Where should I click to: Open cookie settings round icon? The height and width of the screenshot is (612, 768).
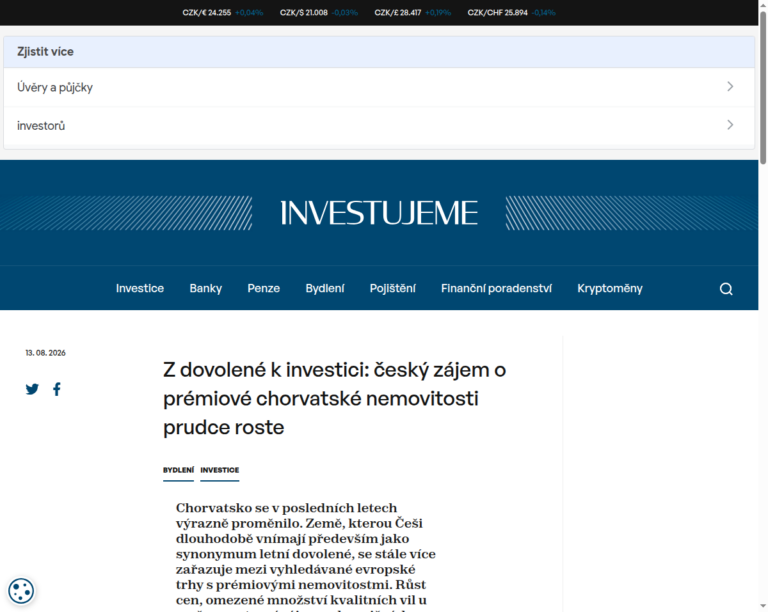[21, 590]
